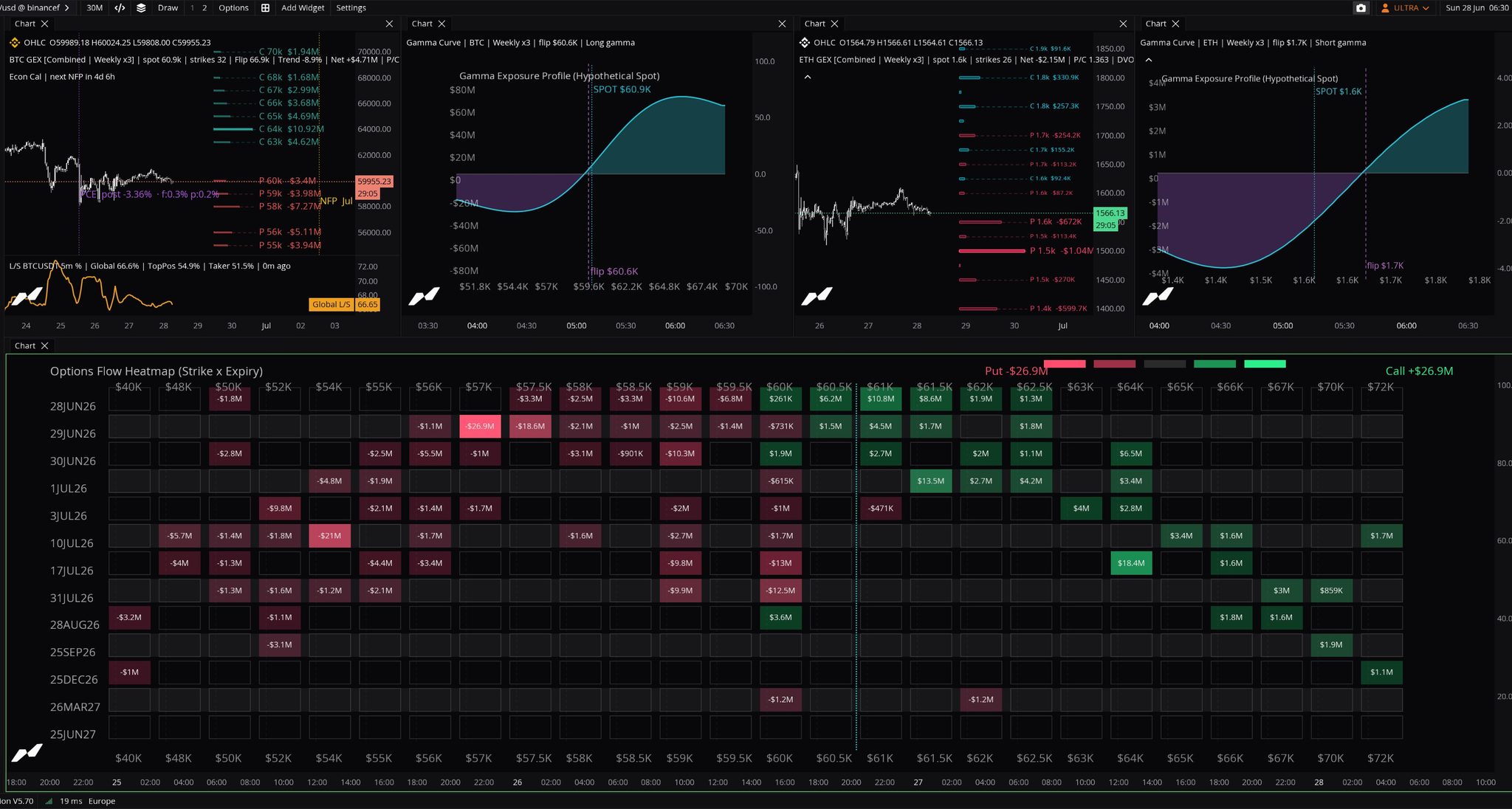Click the P 1.5k -$1.04M ETH GEX label
The image size is (1512, 809).
point(1062,250)
